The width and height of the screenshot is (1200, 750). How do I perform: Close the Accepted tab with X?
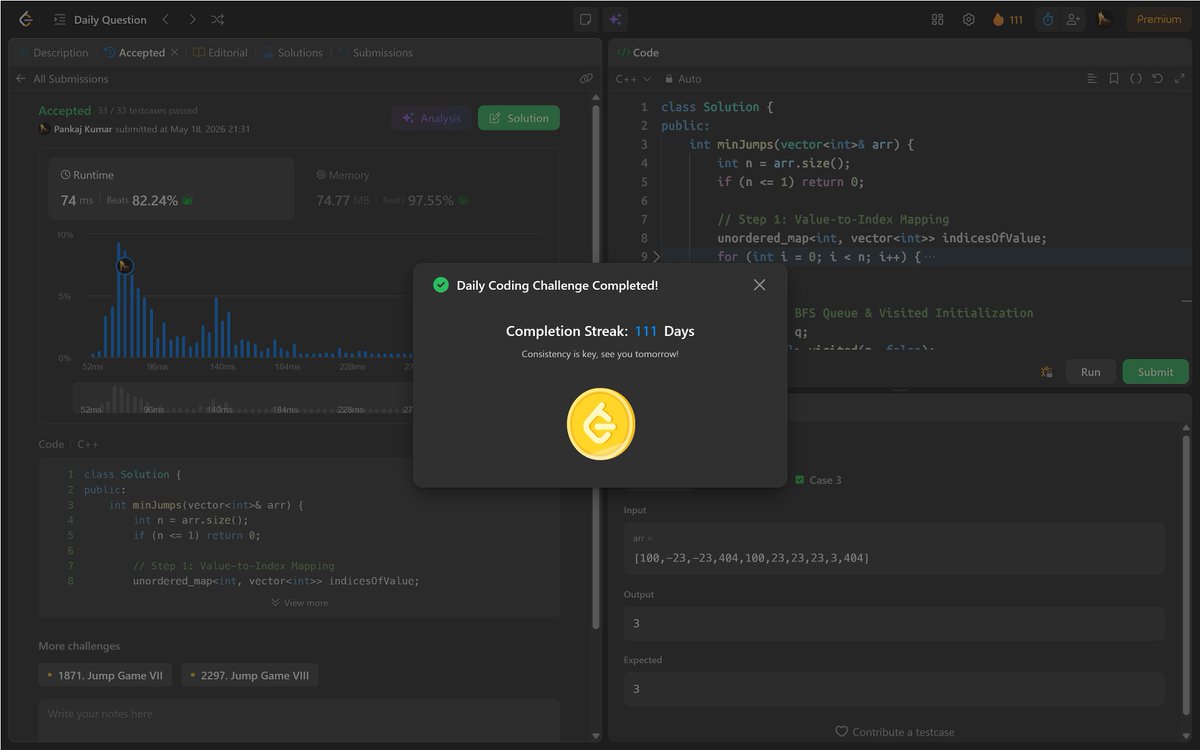click(175, 52)
